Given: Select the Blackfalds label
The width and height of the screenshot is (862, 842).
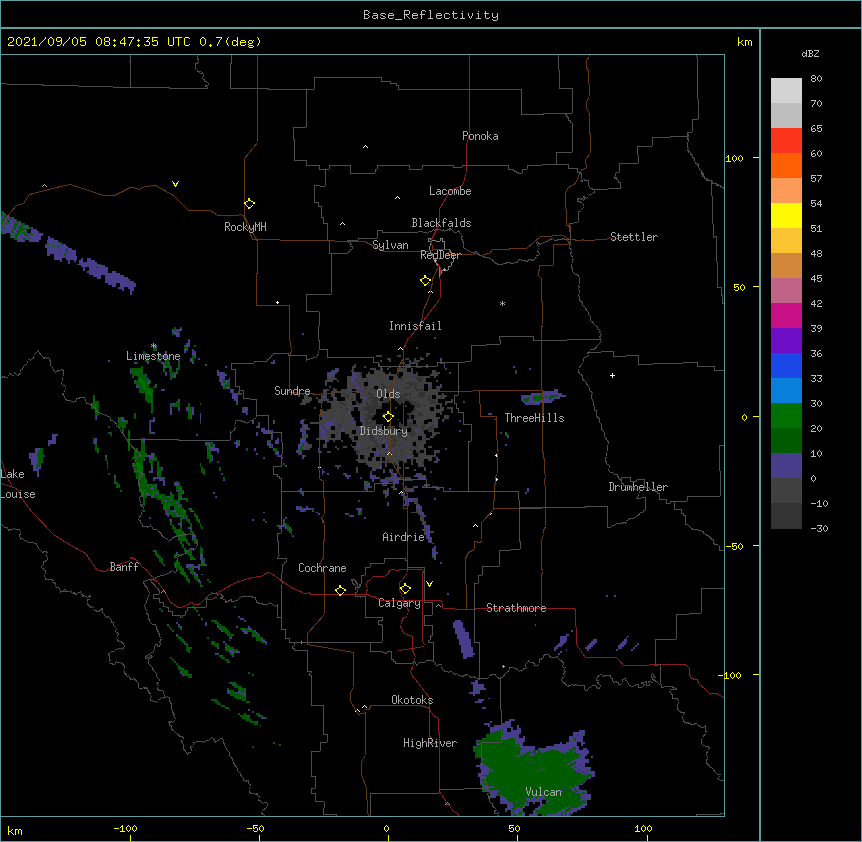Looking at the screenshot, I should [441, 223].
